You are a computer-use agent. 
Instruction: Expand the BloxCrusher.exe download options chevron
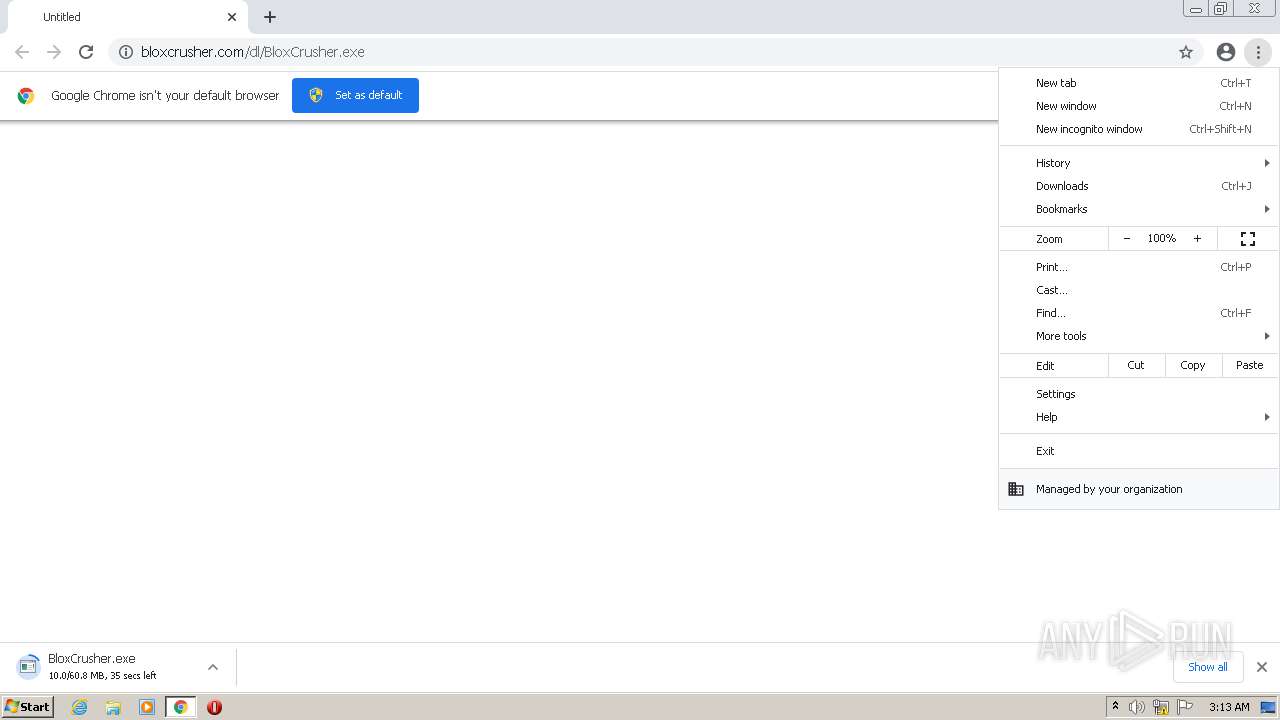[x=213, y=667]
